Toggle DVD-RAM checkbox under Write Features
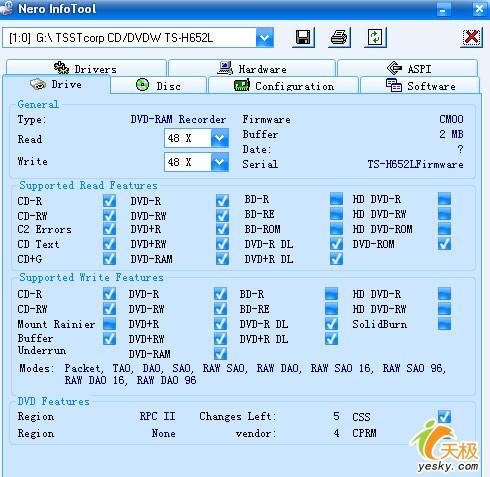Viewport: 490px width, 477px height. click(220, 354)
